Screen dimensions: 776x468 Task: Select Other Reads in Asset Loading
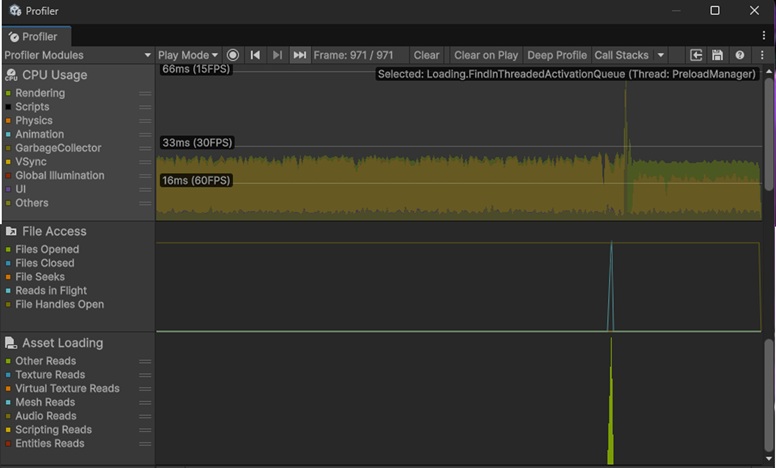point(46,361)
